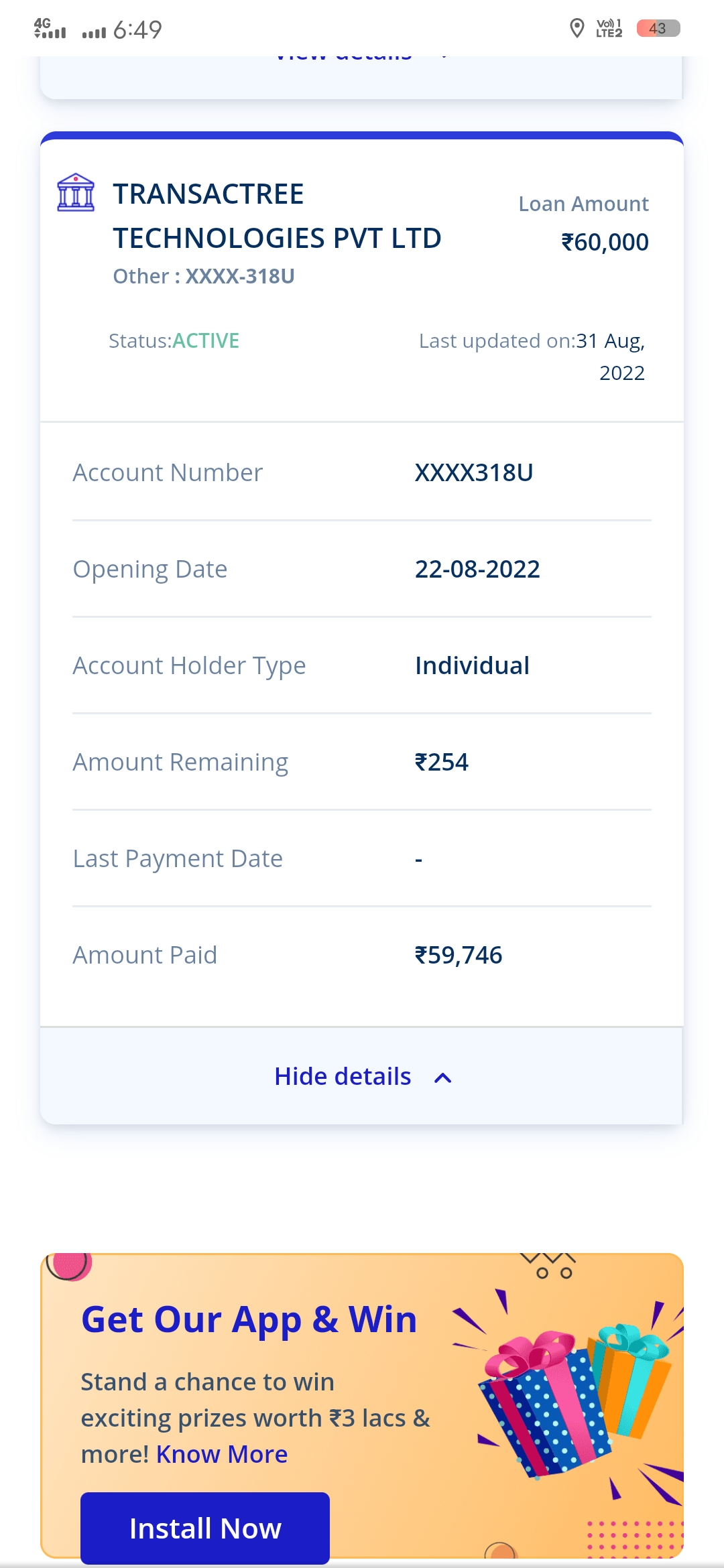Viewport: 724px width, 1568px height.
Task: Tap the location pin status icon
Action: [x=577, y=29]
